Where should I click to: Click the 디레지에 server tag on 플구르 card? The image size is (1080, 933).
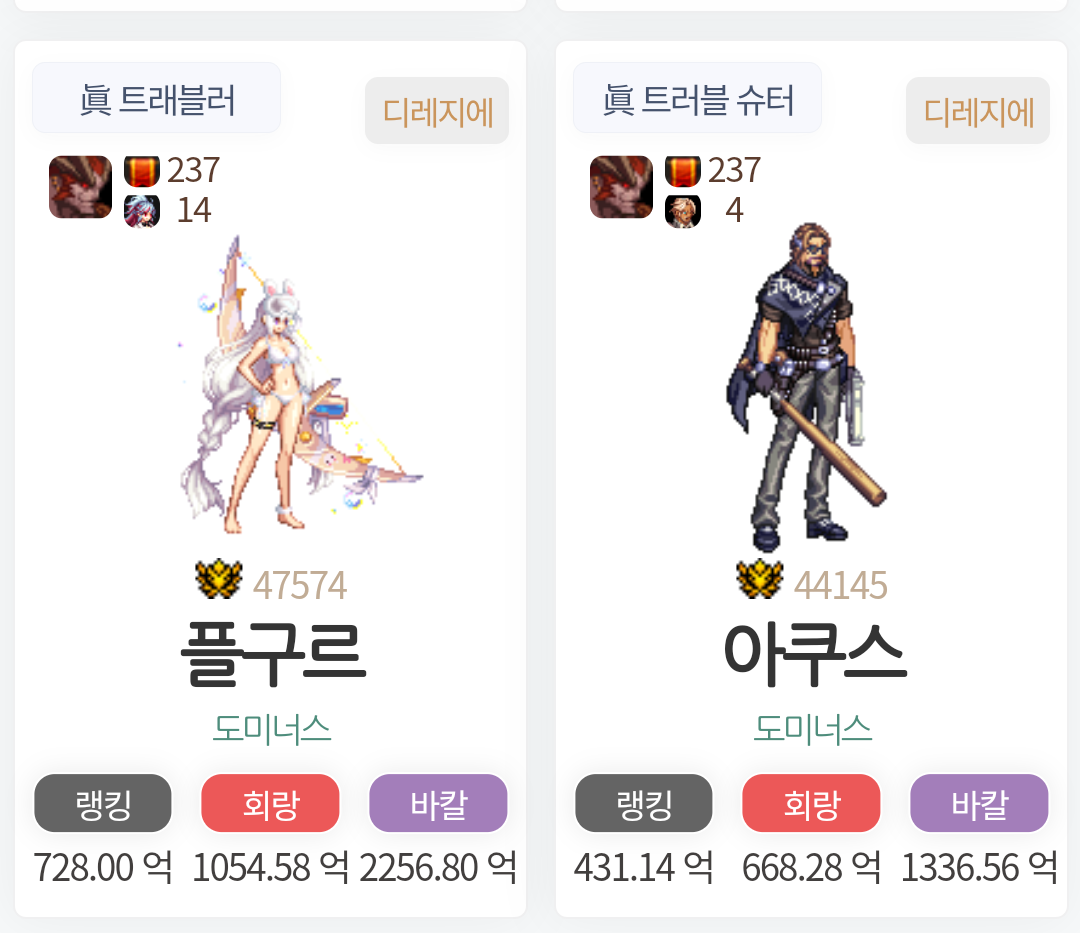437,111
